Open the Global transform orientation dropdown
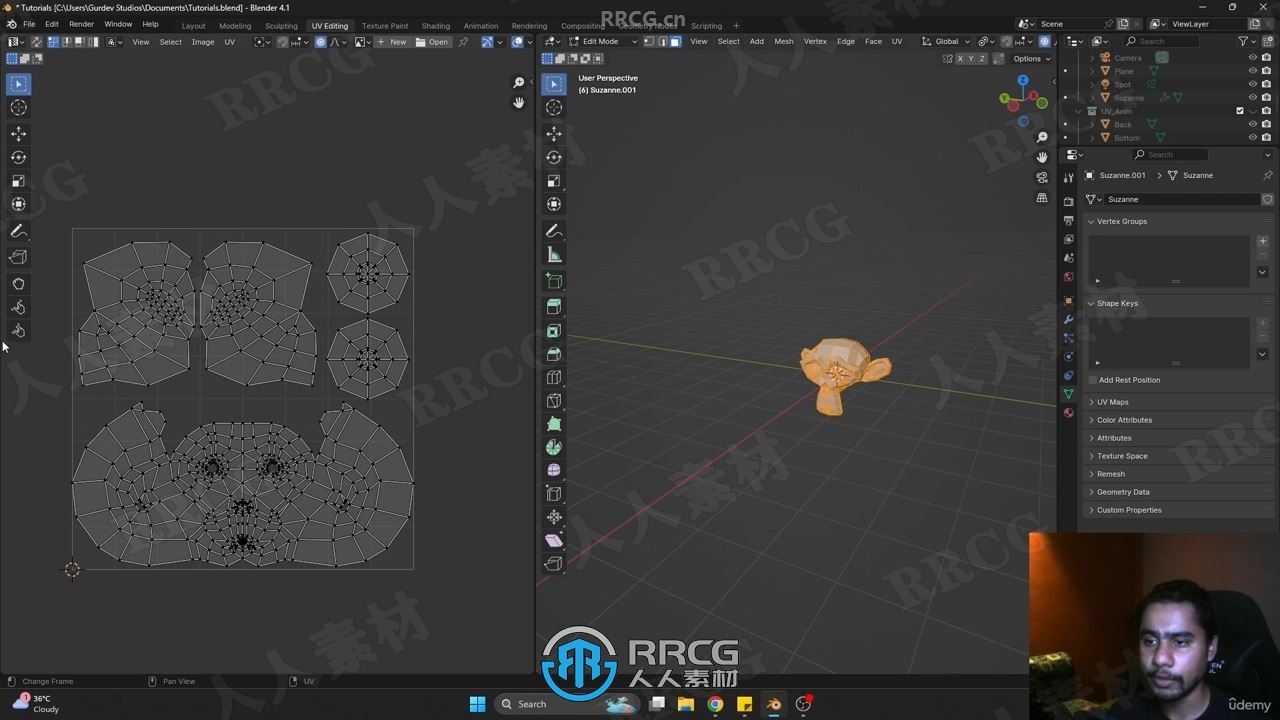 point(946,41)
